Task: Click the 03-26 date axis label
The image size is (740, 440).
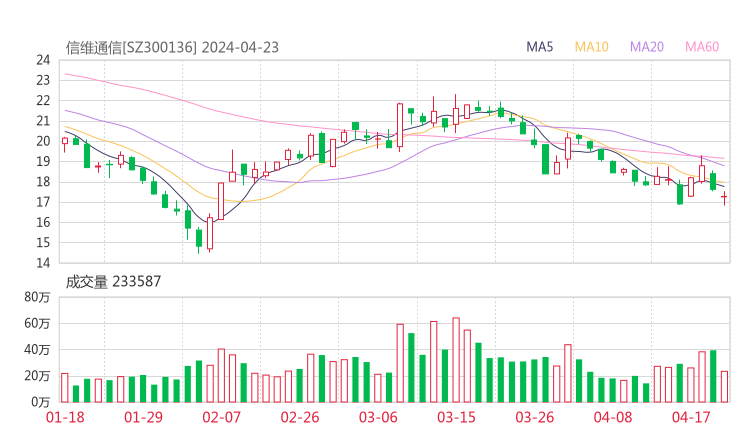Action: click(x=534, y=417)
